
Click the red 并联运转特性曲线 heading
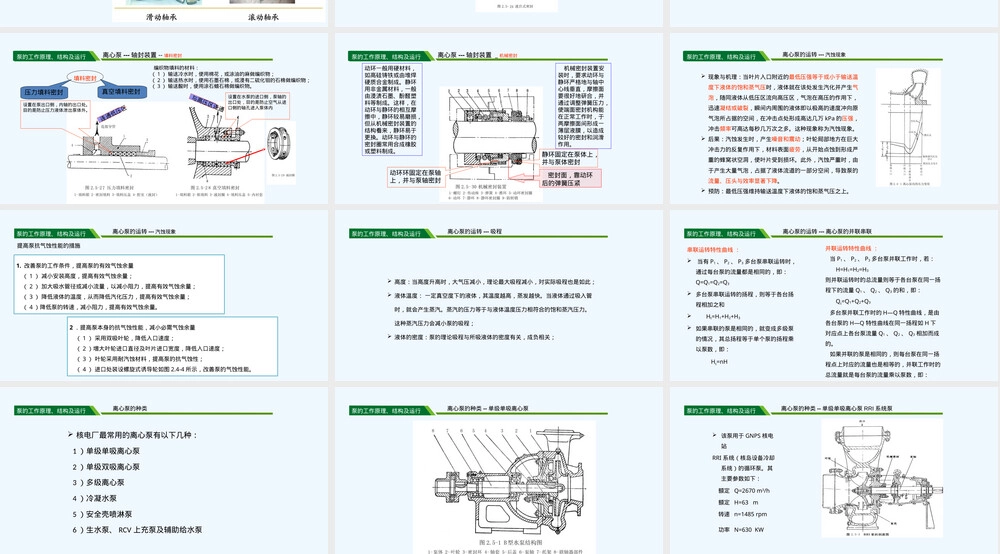click(x=851, y=249)
